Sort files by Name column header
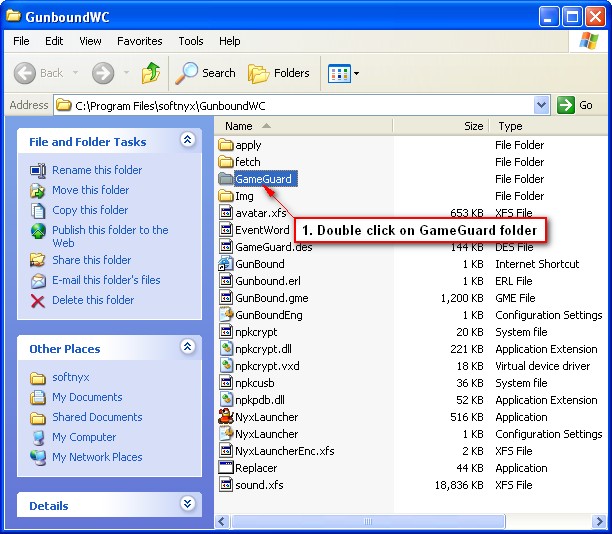Image resolution: width=612 pixels, height=534 pixels. (x=303, y=126)
